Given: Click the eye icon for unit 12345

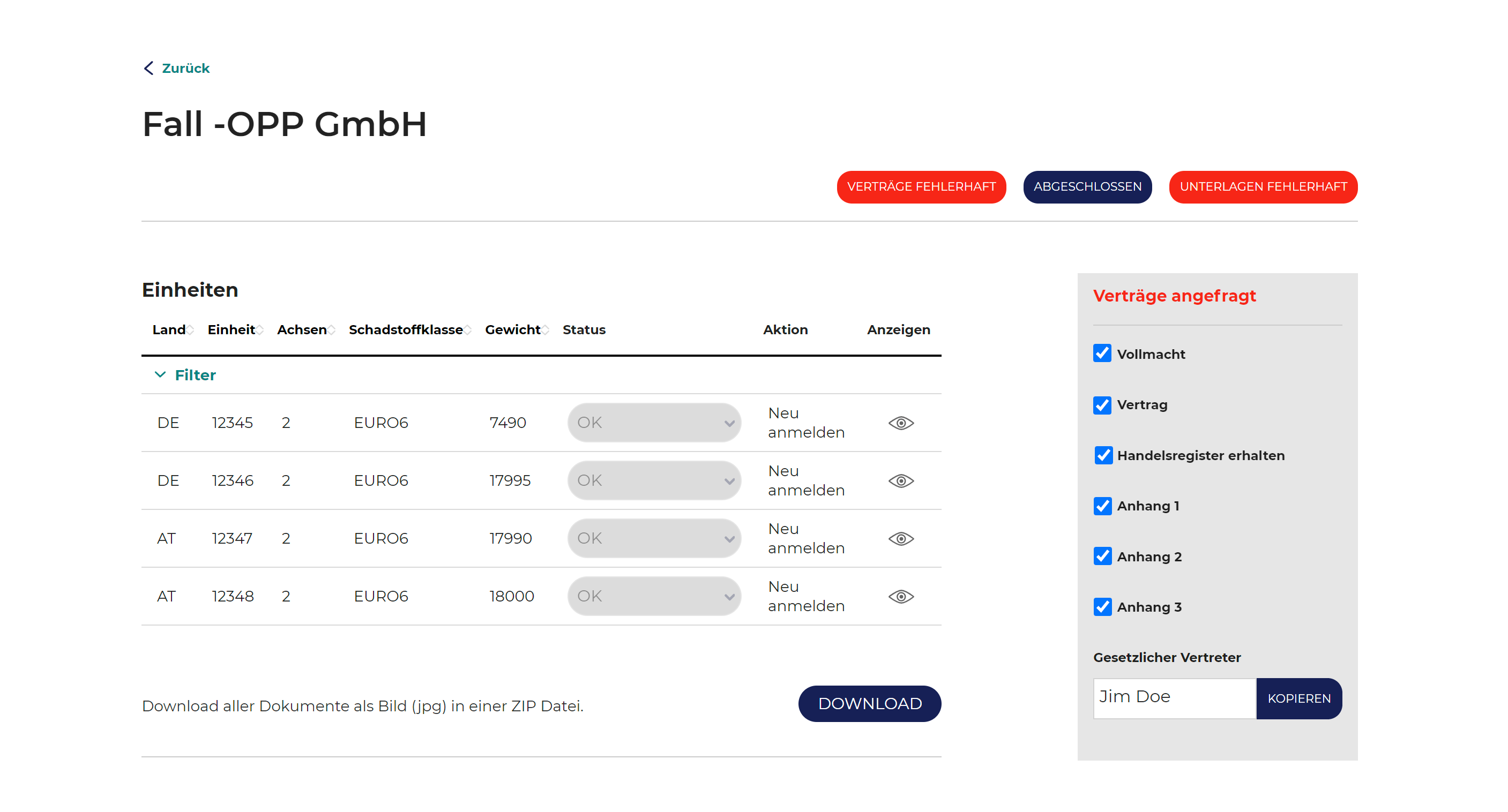Looking at the screenshot, I should pyautogui.click(x=901, y=423).
